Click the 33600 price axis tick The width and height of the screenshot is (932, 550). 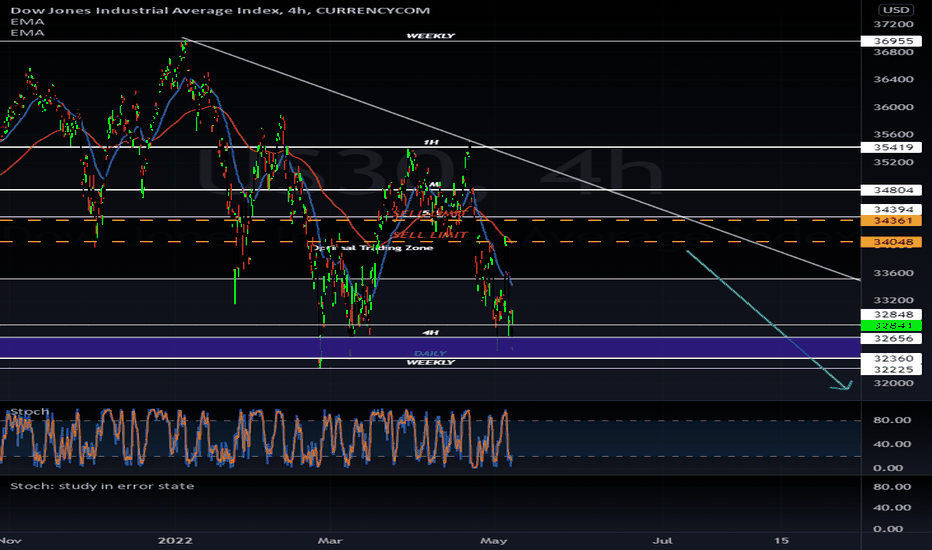pos(893,273)
